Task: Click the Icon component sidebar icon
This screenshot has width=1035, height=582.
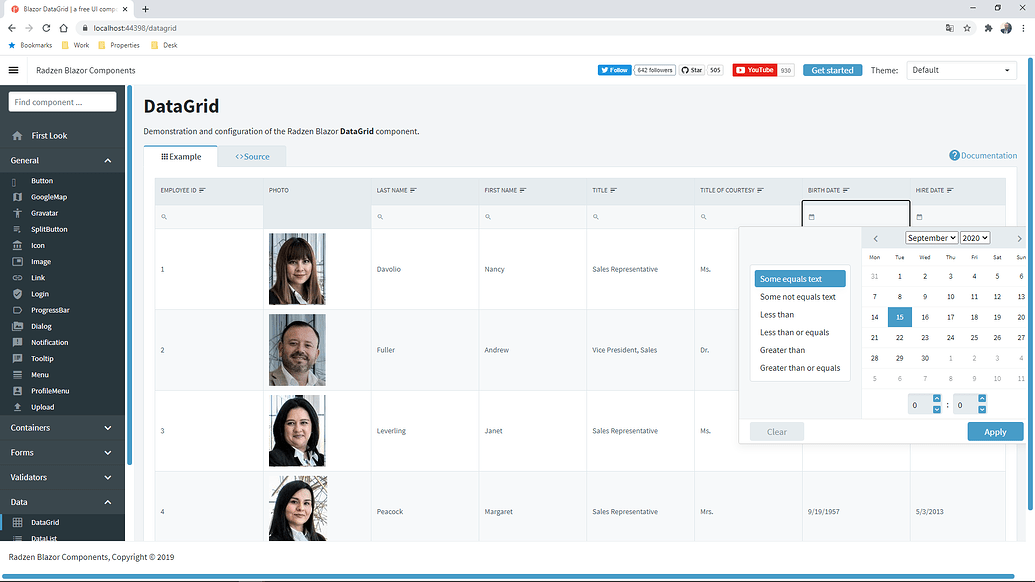Action: pyautogui.click(x=17, y=245)
